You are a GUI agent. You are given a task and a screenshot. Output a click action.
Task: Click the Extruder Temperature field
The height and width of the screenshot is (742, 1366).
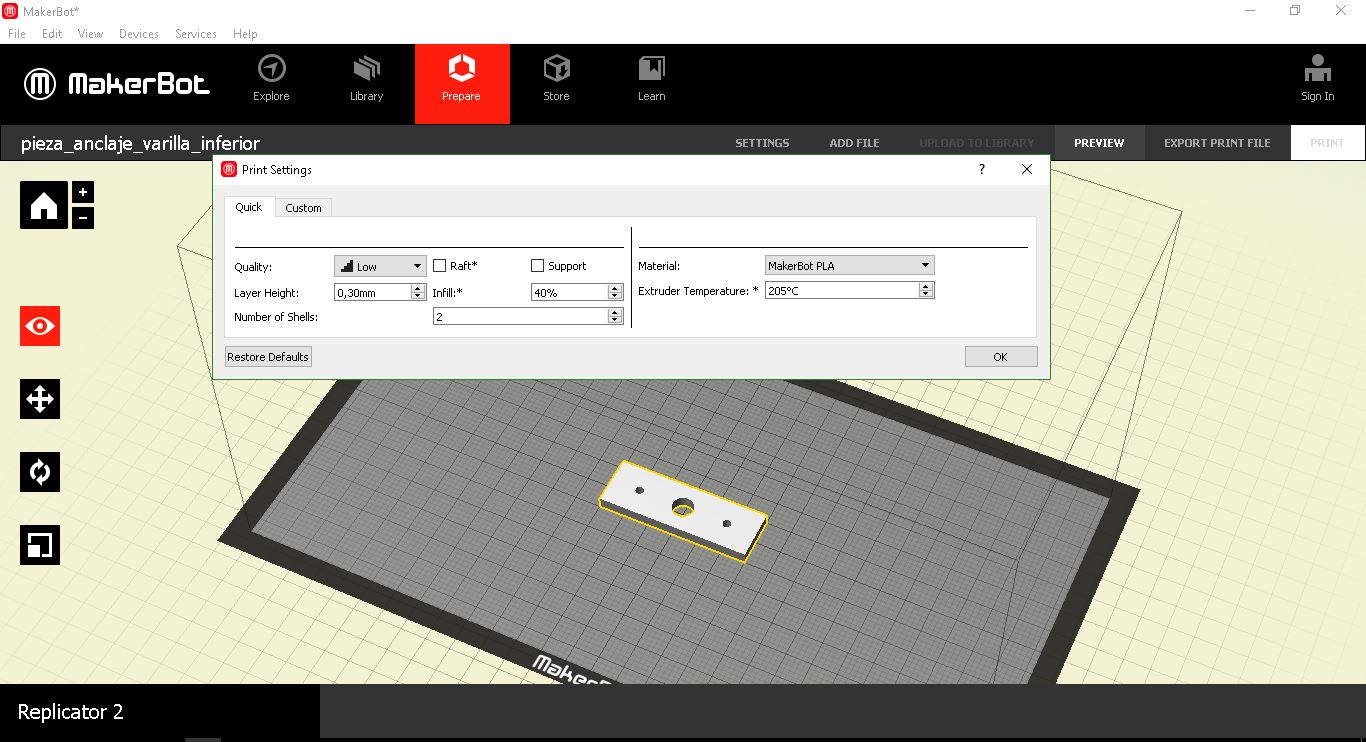[842, 290]
